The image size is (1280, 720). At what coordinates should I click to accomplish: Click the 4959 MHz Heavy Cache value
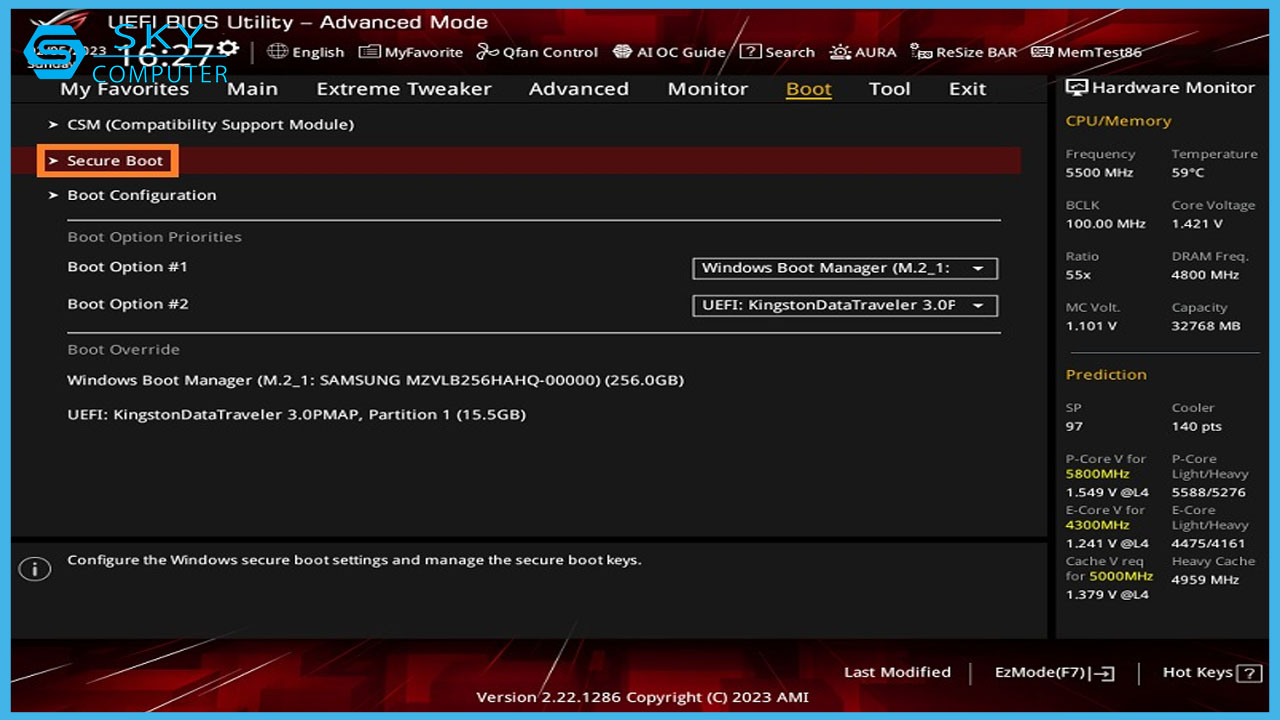[x=1205, y=579]
